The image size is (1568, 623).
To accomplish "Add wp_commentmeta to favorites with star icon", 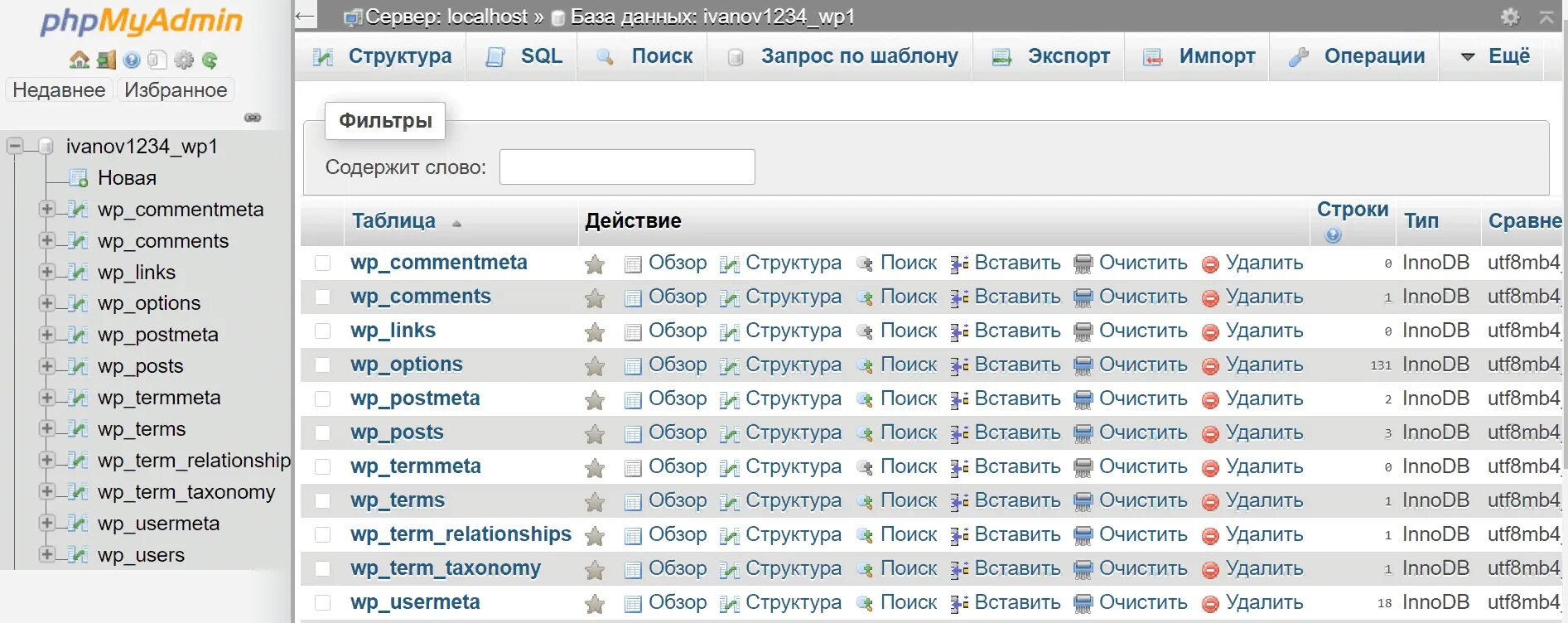I will pyautogui.click(x=595, y=264).
